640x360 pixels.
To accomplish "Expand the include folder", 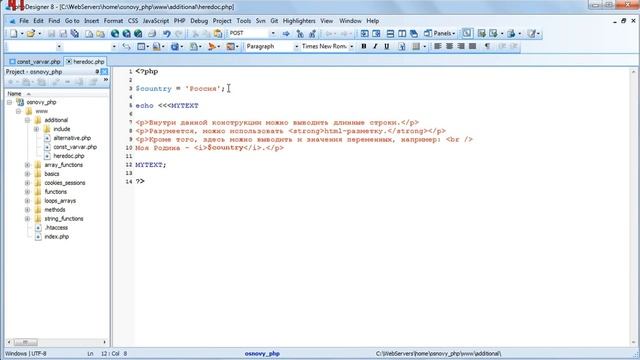I will click(x=36, y=129).
